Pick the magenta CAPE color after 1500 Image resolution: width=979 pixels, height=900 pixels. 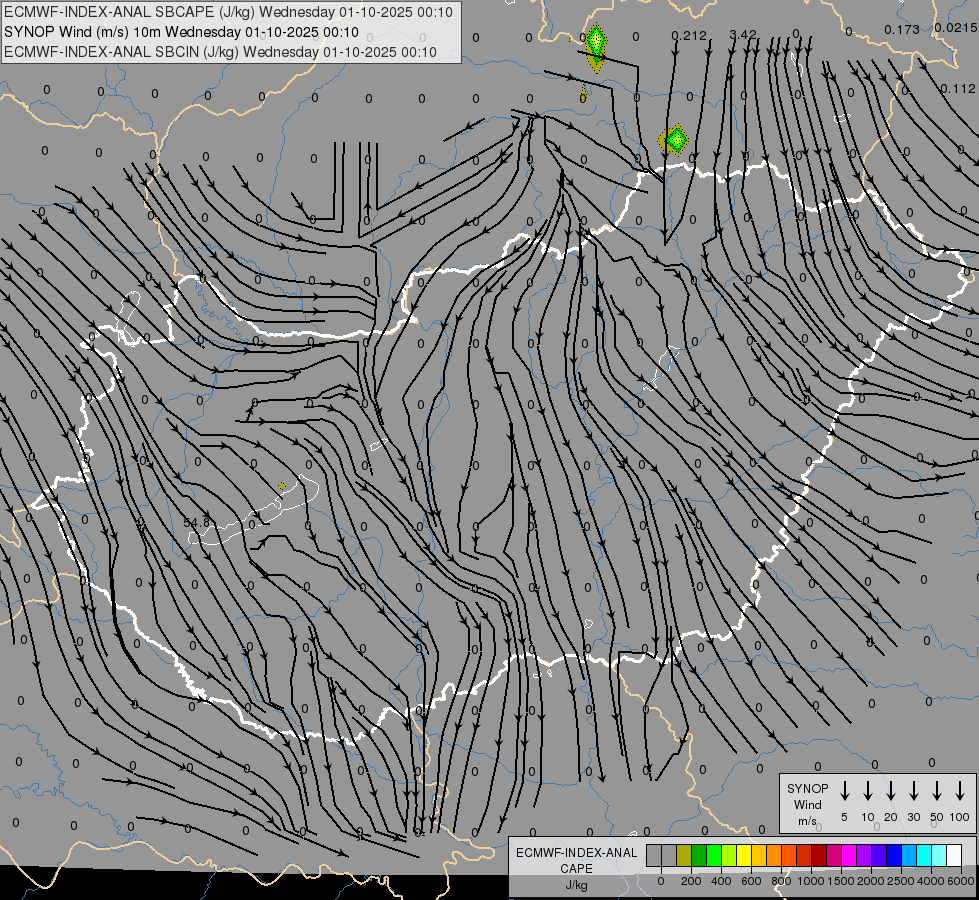point(849,855)
